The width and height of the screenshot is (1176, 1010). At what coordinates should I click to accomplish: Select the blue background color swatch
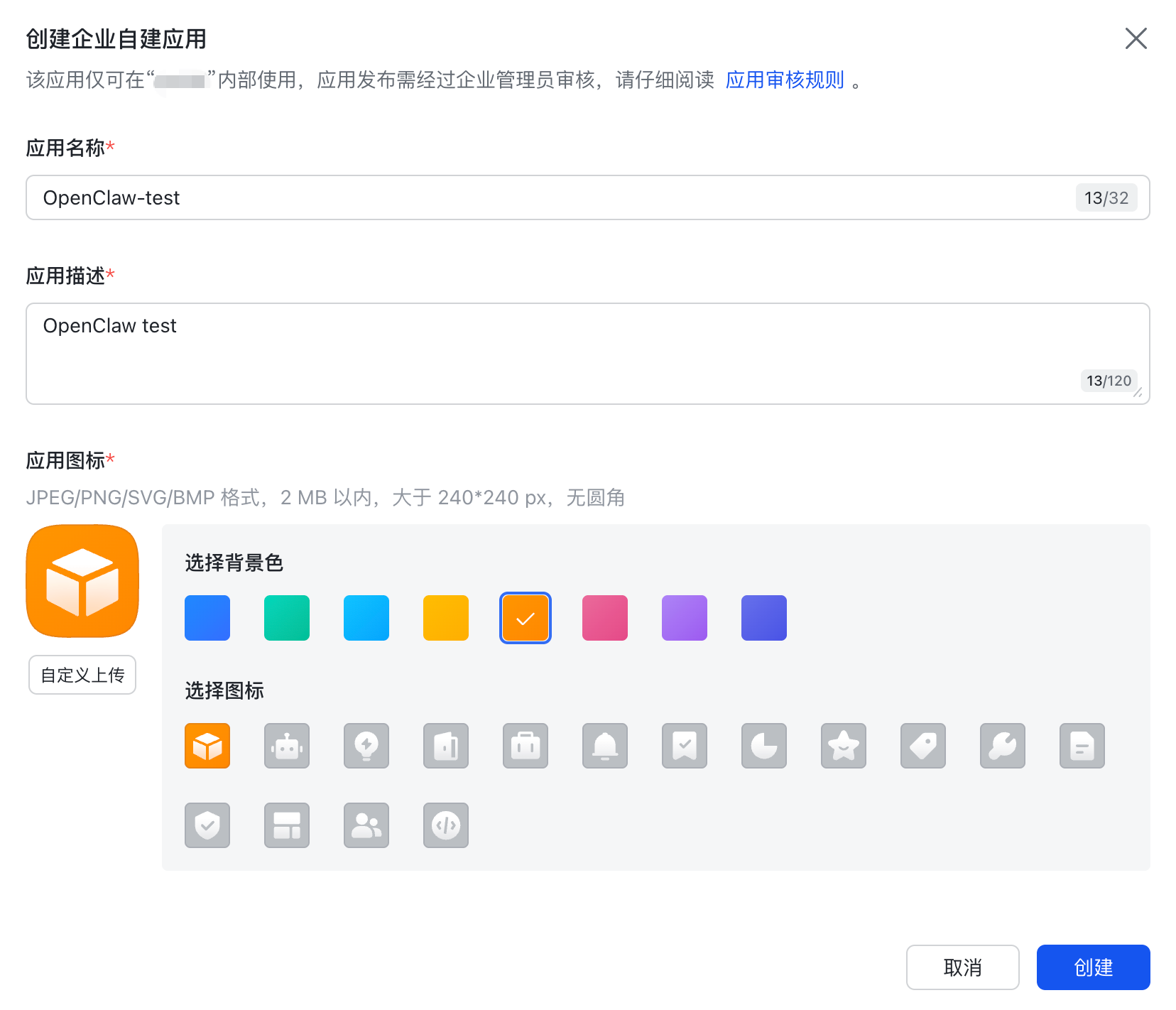[x=207, y=618]
